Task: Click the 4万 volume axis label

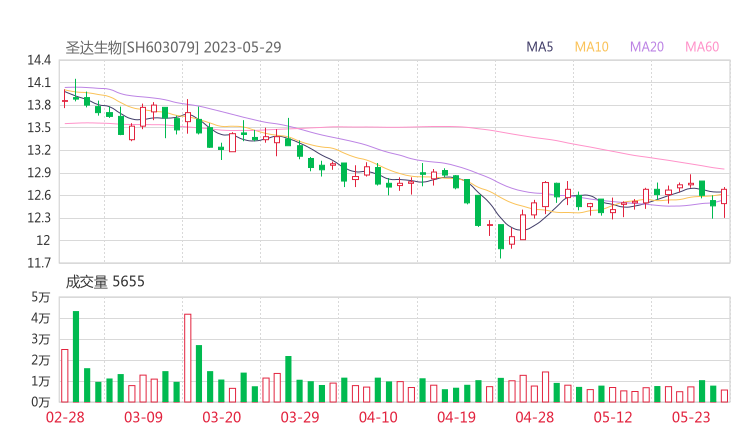Action: [41, 319]
